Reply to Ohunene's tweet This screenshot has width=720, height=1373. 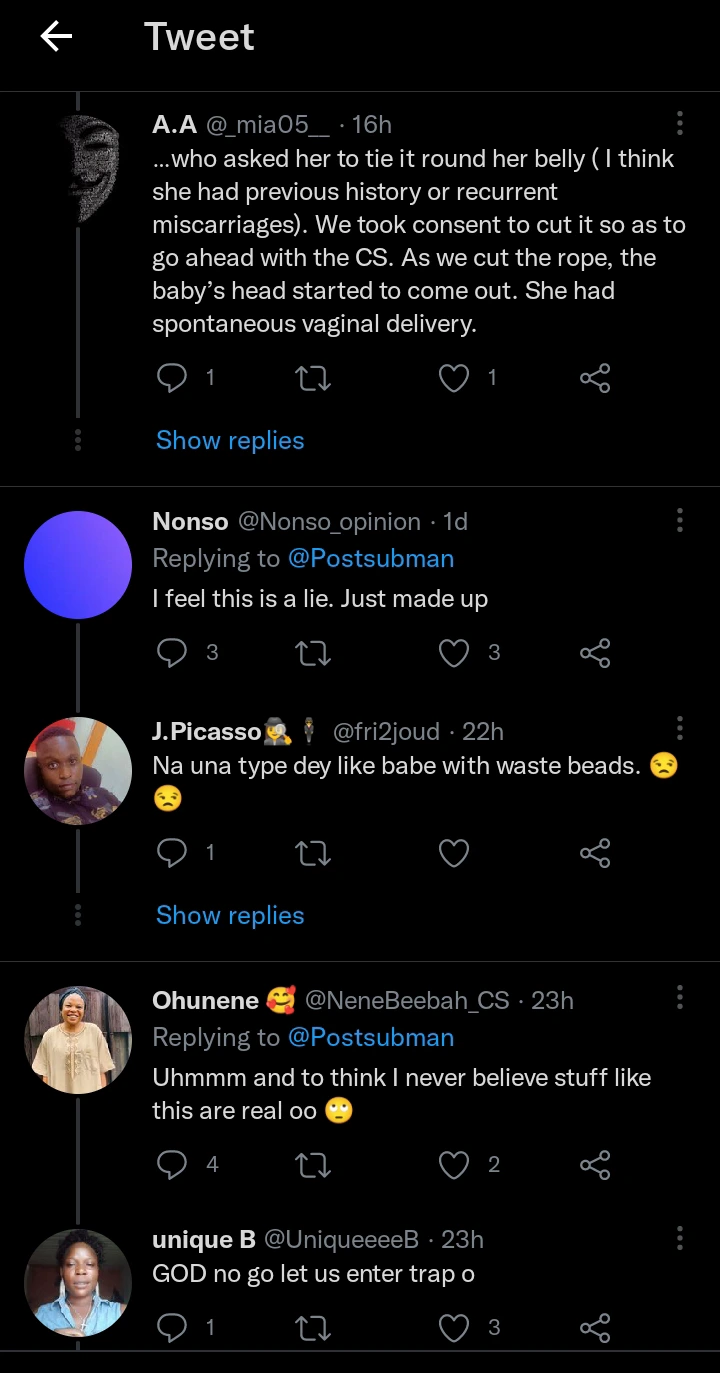[x=173, y=1164]
